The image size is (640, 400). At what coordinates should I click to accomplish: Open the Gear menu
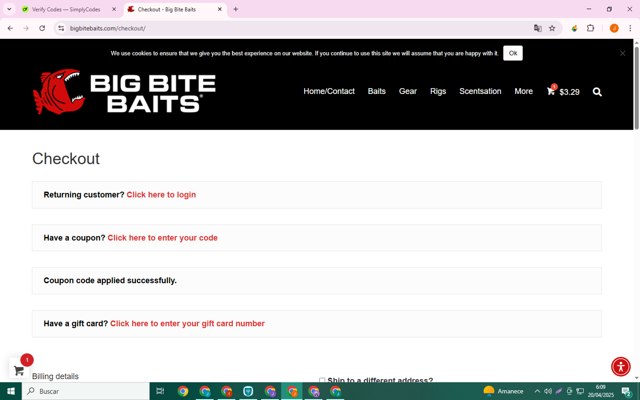(408, 91)
